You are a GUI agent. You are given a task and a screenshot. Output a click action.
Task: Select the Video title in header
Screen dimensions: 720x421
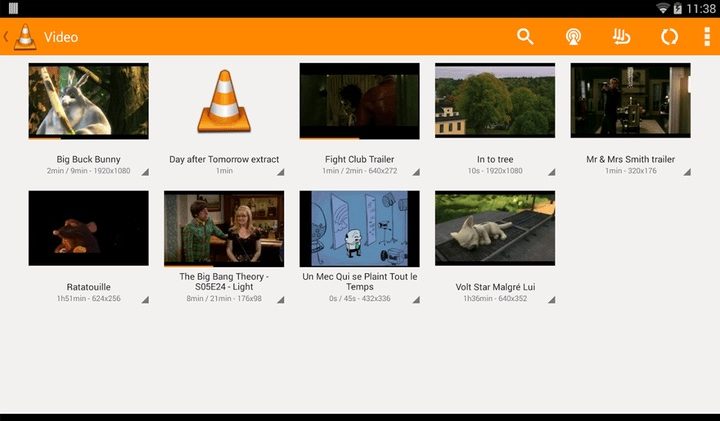pos(61,37)
